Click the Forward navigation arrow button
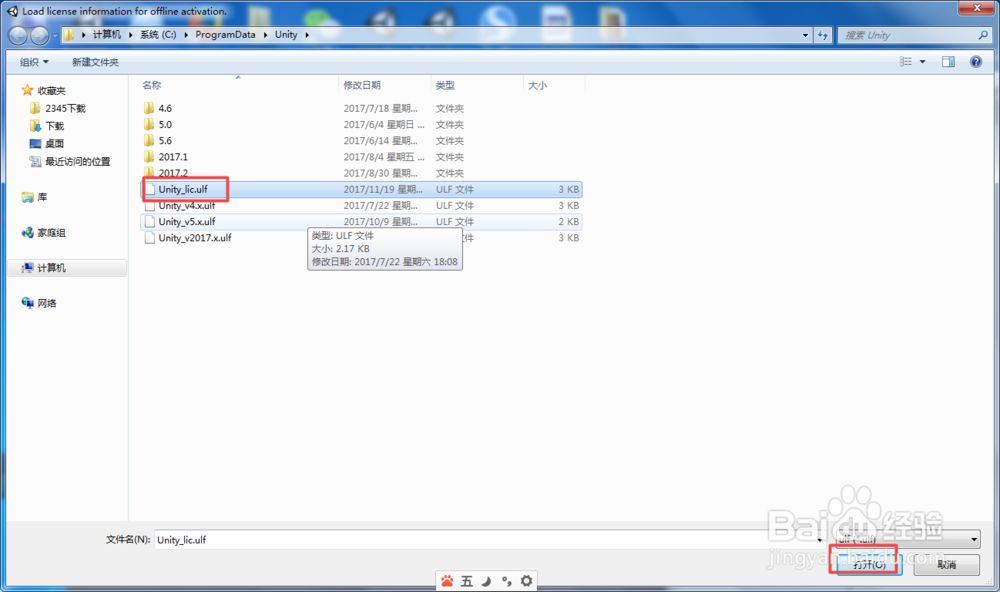Screen dimensions: 1000x592 pyautogui.click(x=40, y=36)
